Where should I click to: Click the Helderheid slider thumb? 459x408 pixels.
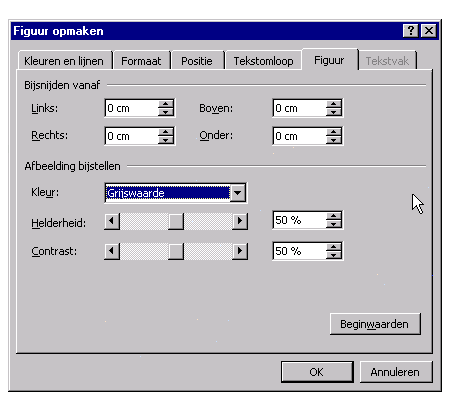176,221
